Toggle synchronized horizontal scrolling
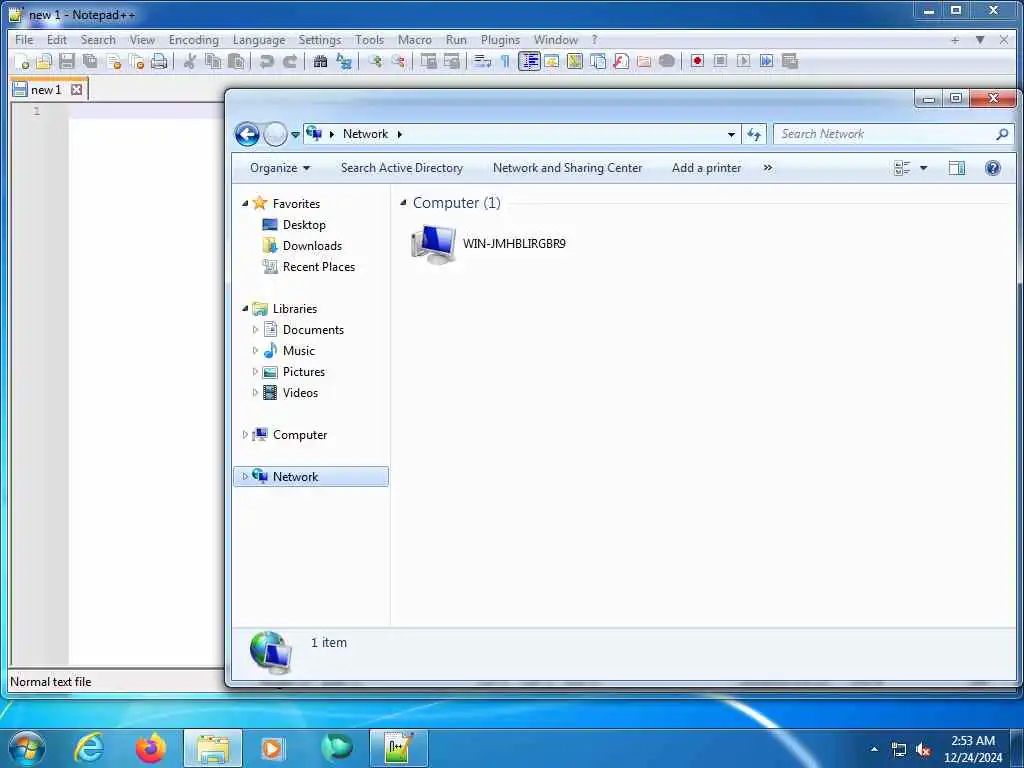Image resolution: width=1024 pixels, height=768 pixels. [451, 61]
